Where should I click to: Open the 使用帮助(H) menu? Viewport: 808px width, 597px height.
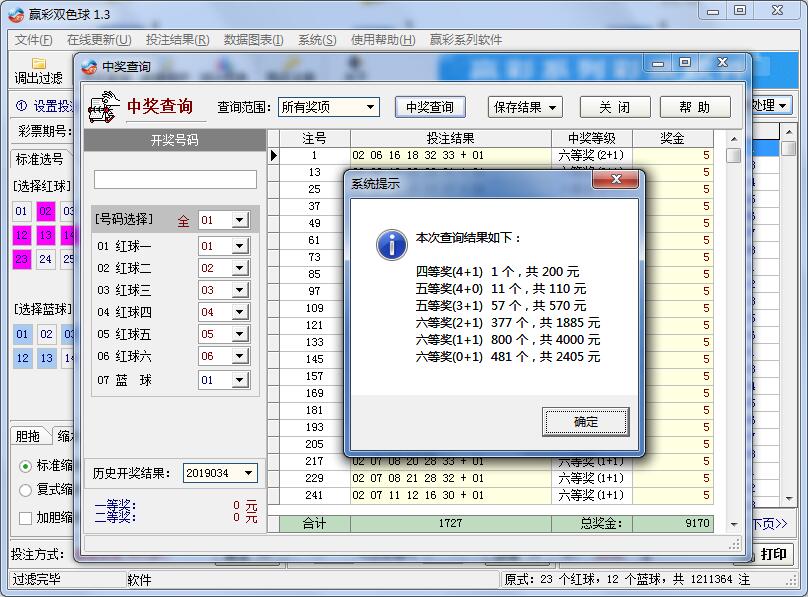click(x=384, y=40)
